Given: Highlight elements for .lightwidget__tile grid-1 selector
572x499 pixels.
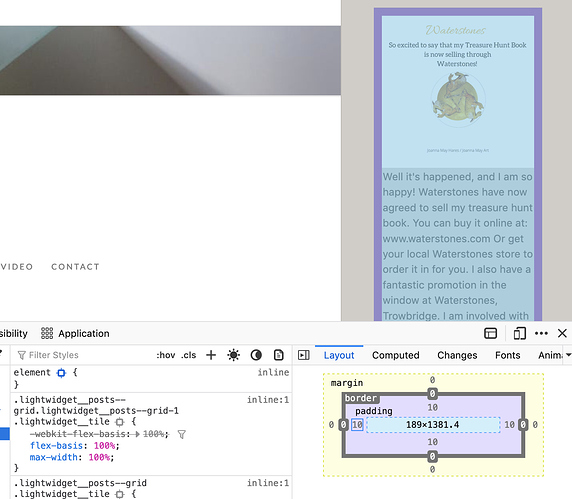Looking at the screenshot, I should click(119, 422).
